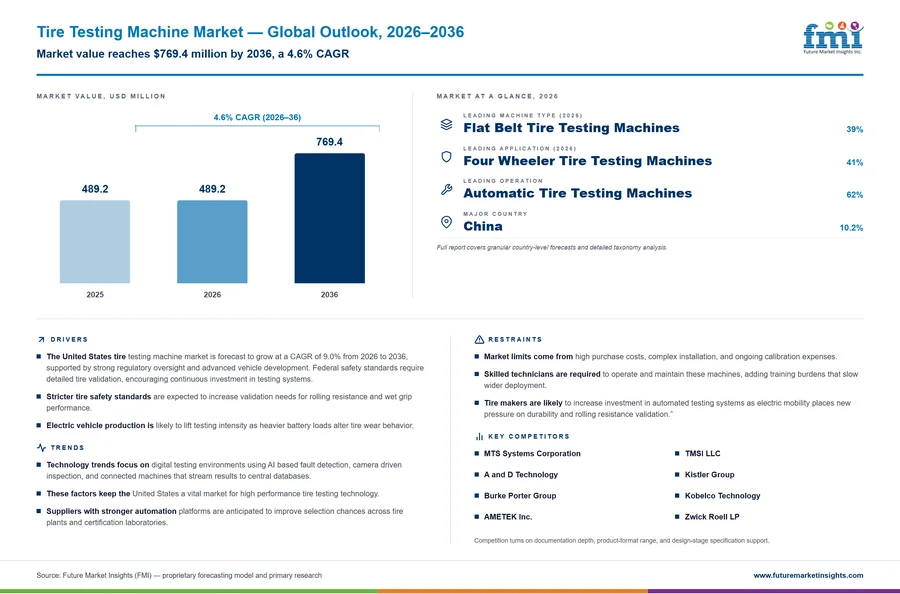Click the TMSI LLC competitor
Image resolution: width=900 pixels, height=594 pixels.
coord(702,453)
